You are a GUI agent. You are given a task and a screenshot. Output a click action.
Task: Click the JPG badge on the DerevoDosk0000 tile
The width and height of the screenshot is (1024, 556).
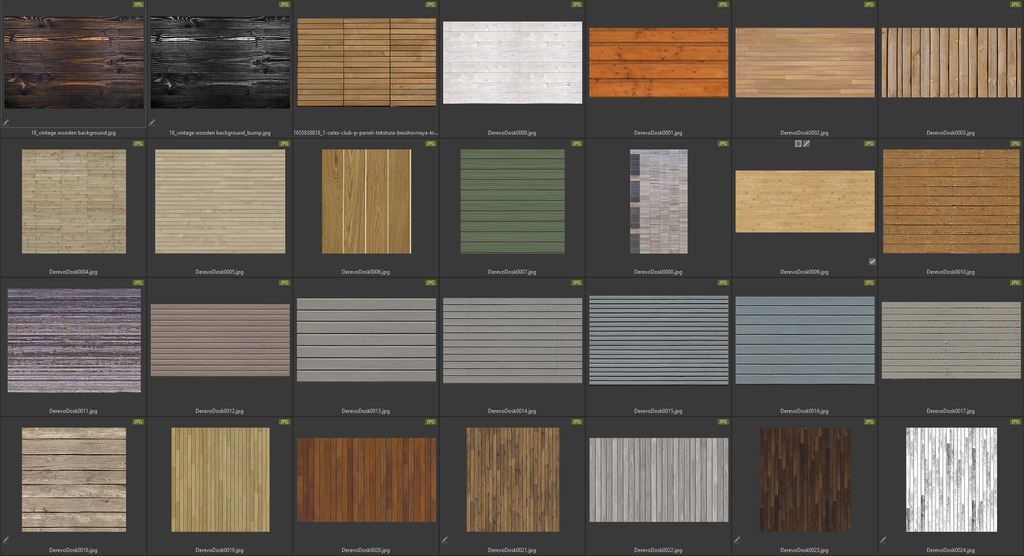point(576,5)
